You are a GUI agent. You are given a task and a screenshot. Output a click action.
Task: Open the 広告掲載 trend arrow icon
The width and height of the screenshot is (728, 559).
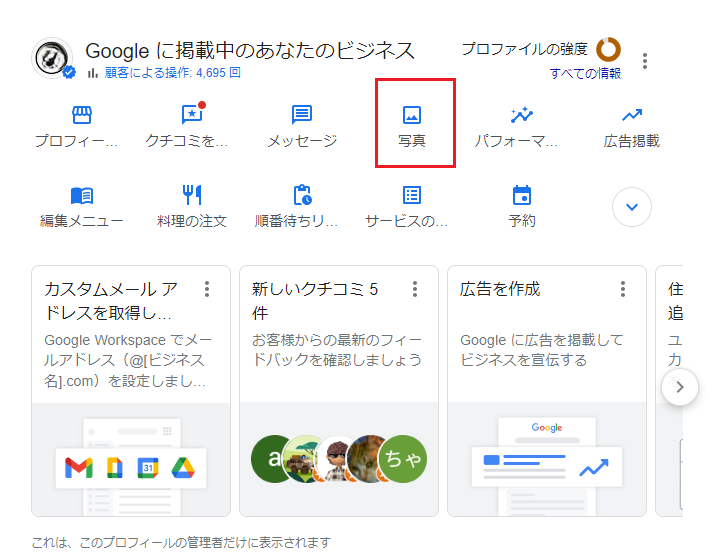[632, 115]
